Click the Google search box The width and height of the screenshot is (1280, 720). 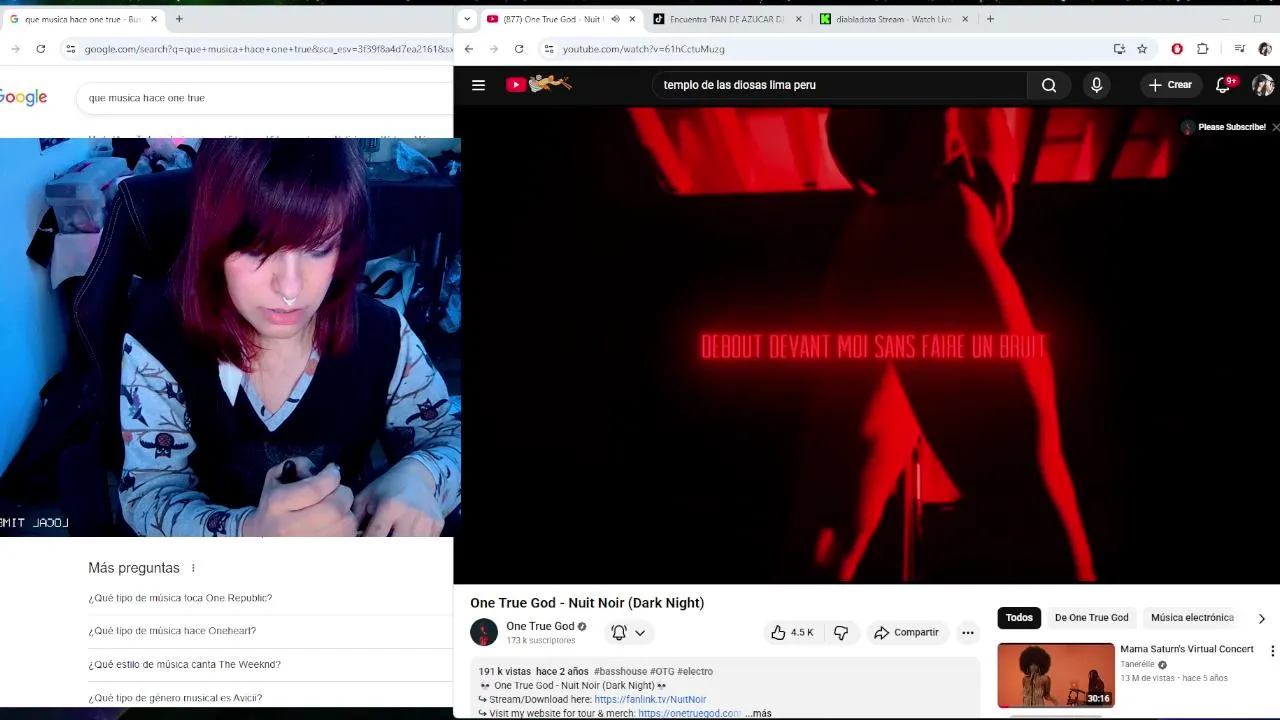[265, 98]
